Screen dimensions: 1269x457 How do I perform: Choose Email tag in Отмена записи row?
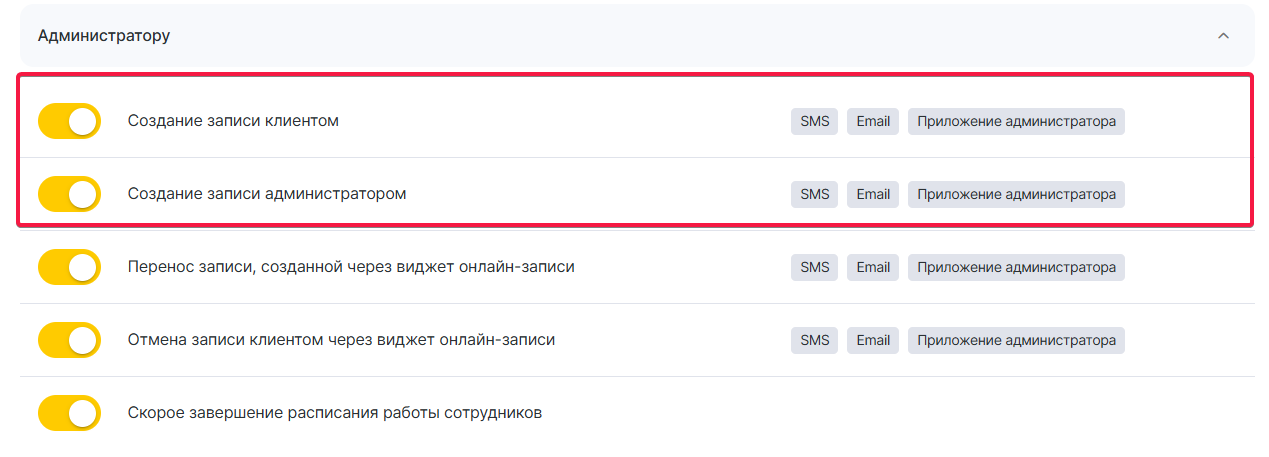point(873,340)
